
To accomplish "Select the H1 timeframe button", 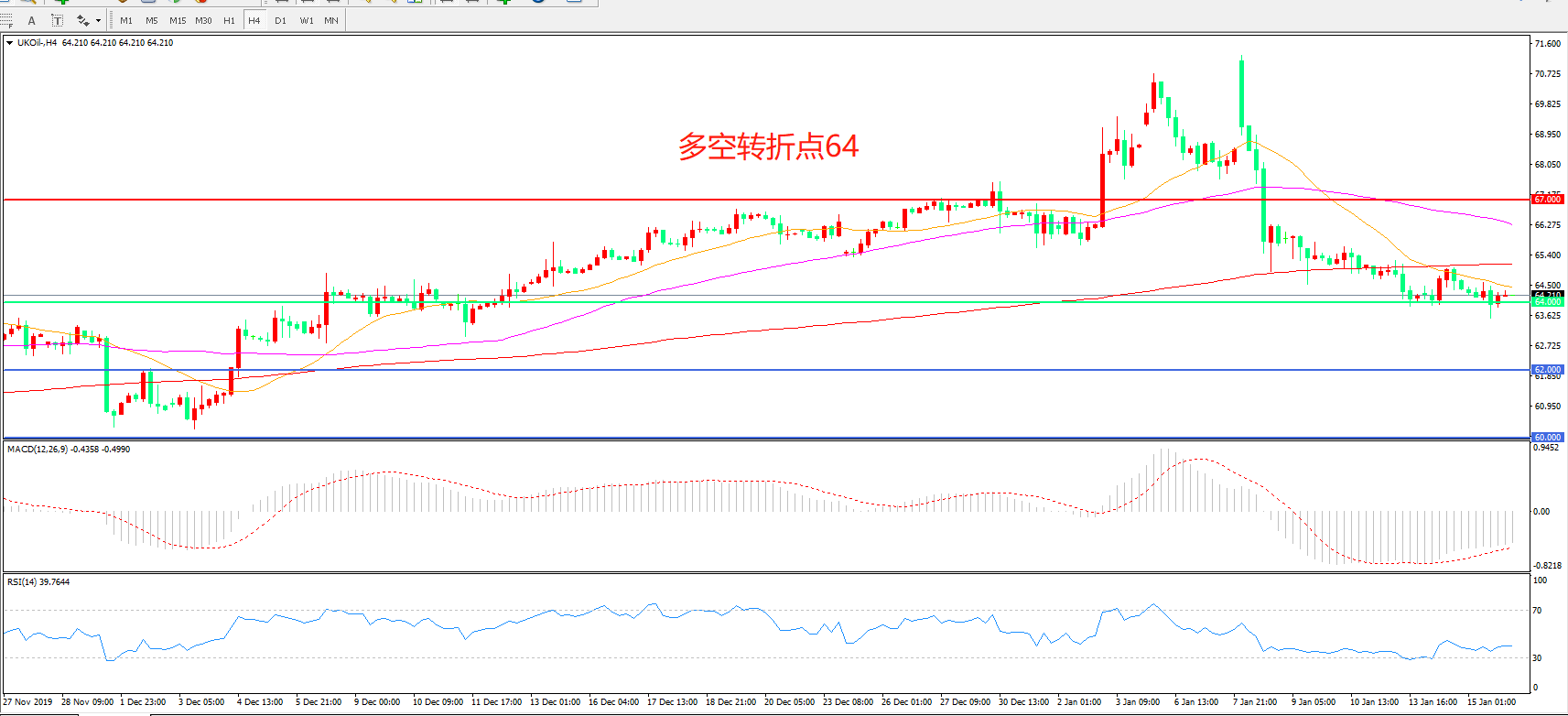I will [x=229, y=20].
